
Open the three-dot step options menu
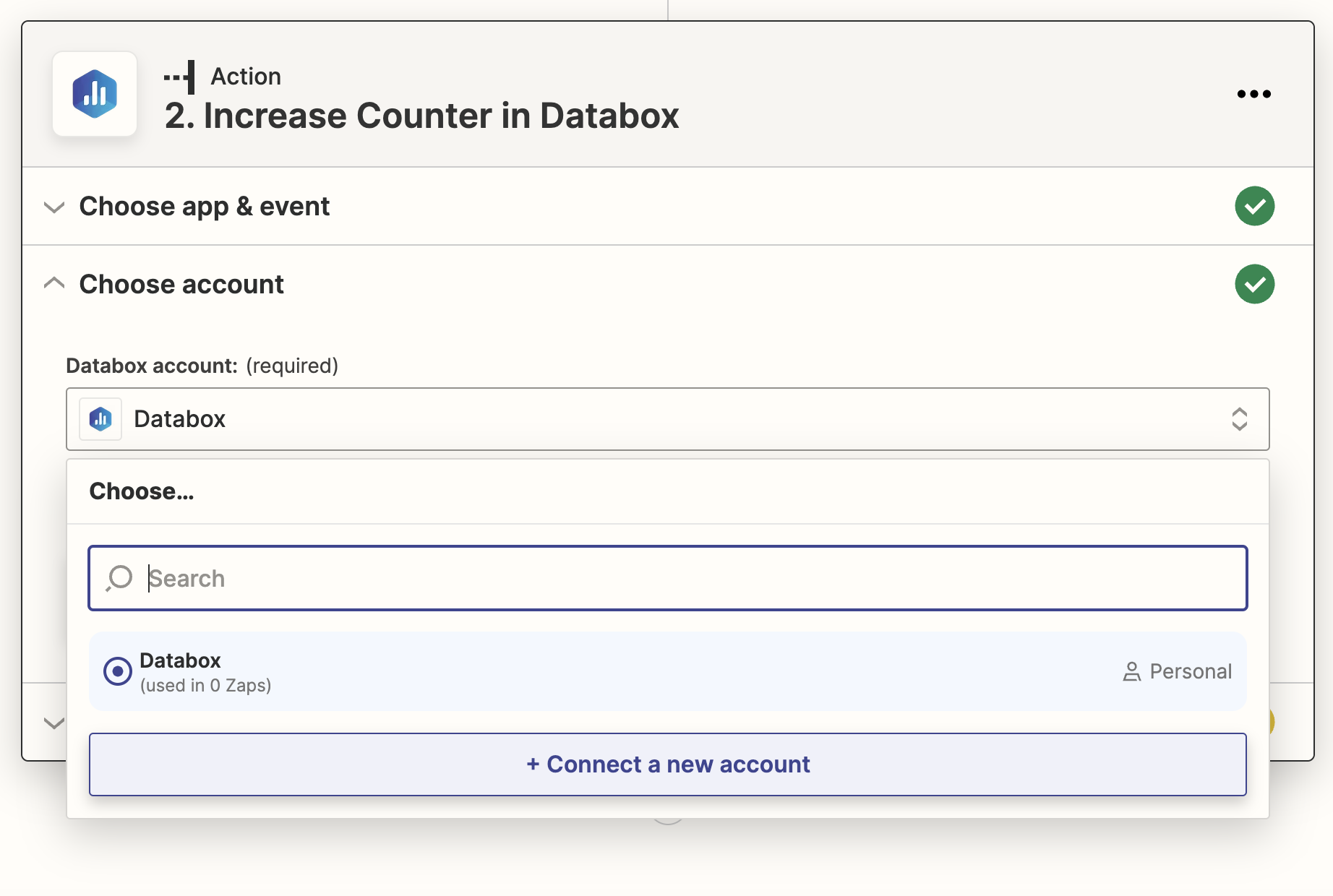point(1253,94)
